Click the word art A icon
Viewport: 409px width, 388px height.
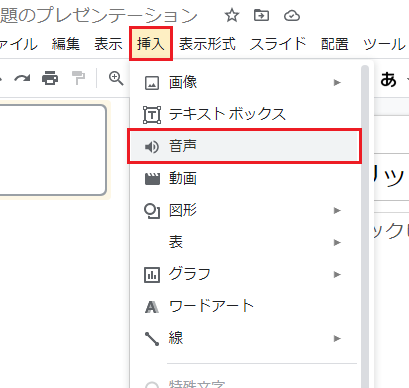[152, 307]
